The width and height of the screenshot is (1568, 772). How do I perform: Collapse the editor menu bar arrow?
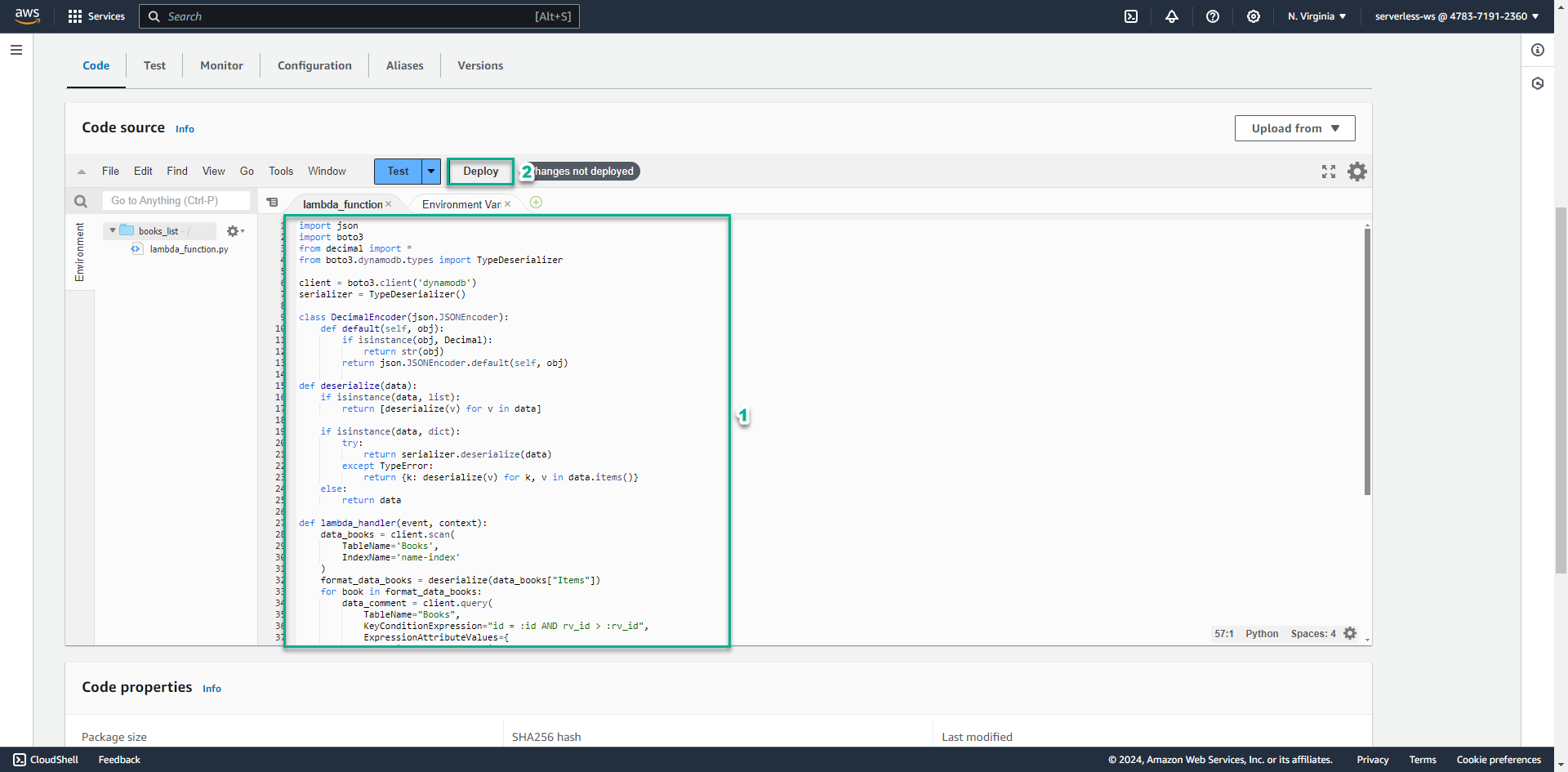point(82,172)
